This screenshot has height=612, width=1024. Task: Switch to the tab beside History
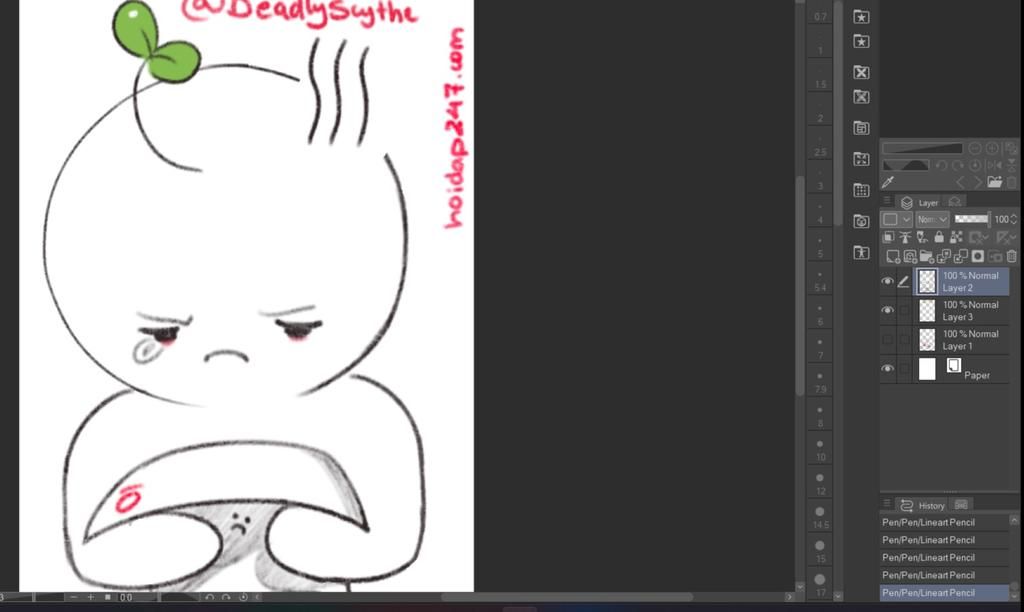pyautogui.click(x=961, y=505)
